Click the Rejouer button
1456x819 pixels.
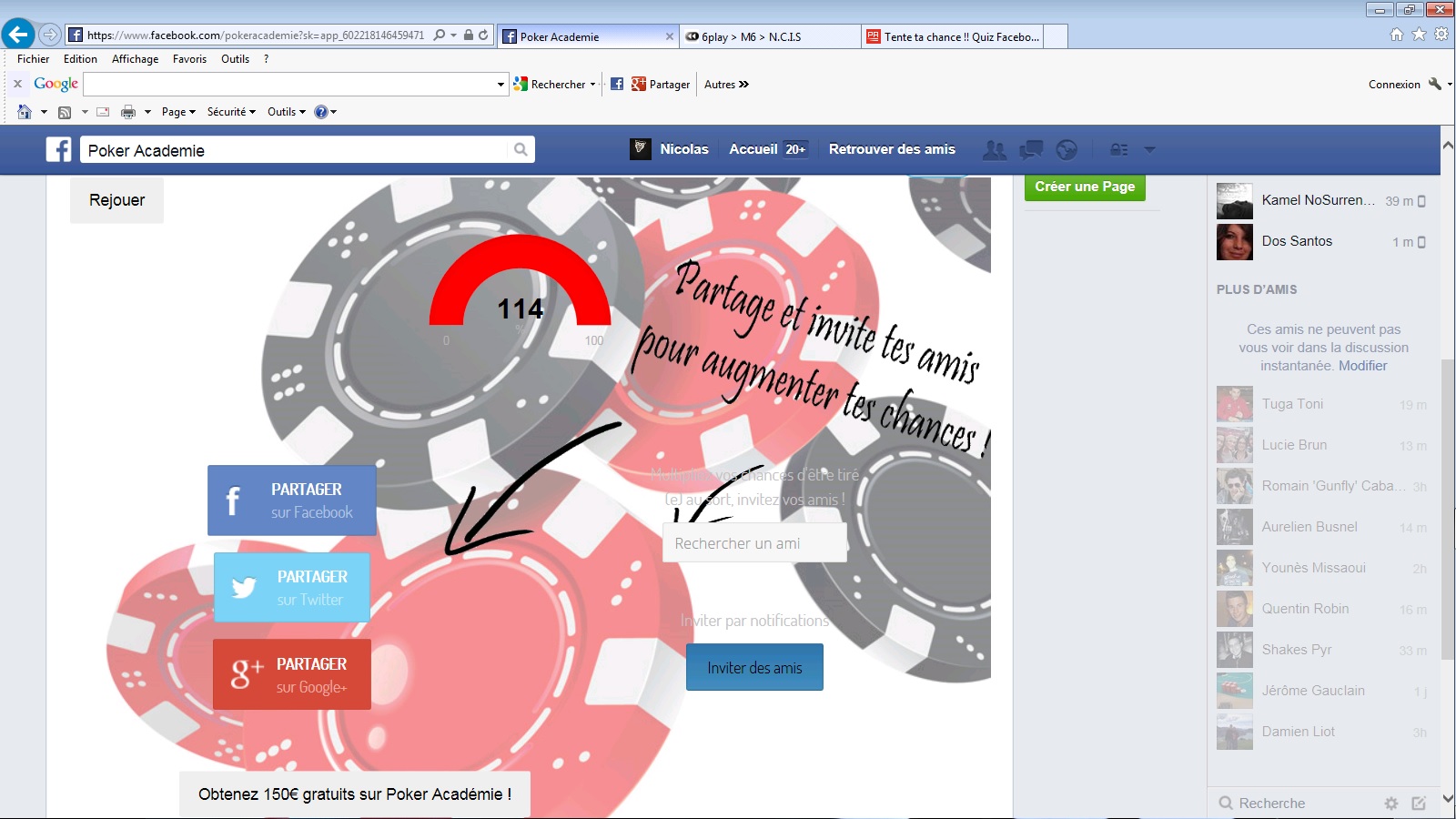coord(116,200)
